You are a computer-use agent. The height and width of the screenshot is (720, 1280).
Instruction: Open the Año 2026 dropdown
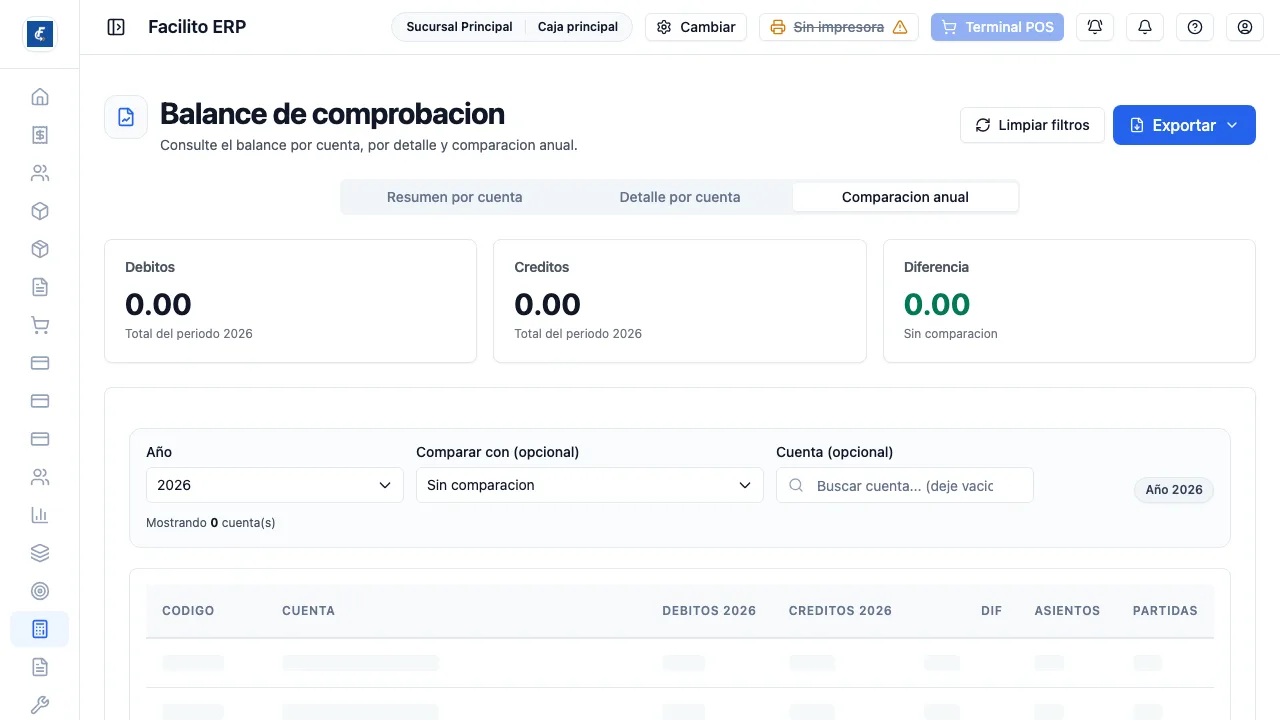[275, 485]
